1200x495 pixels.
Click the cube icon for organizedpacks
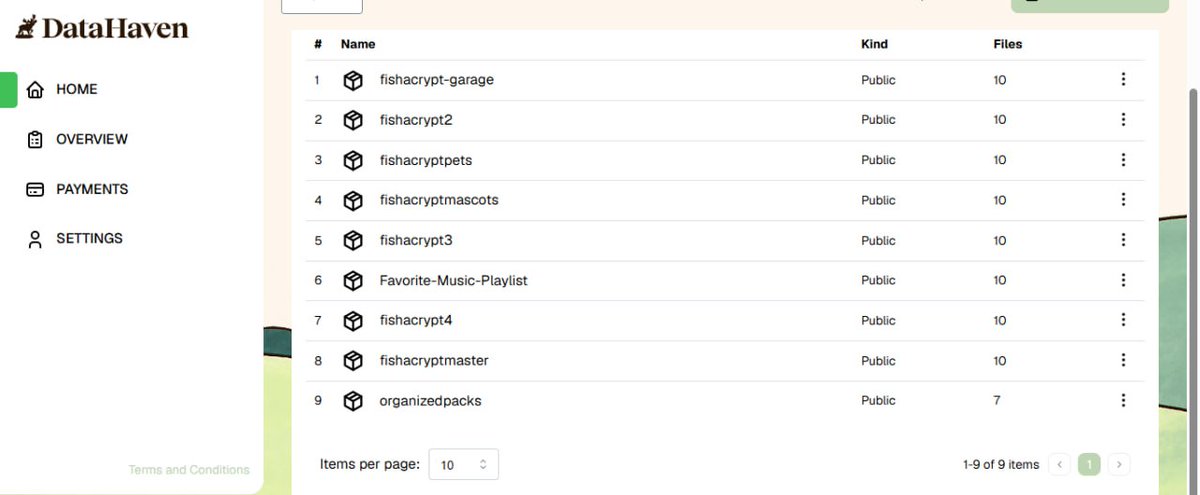(353, 401)
